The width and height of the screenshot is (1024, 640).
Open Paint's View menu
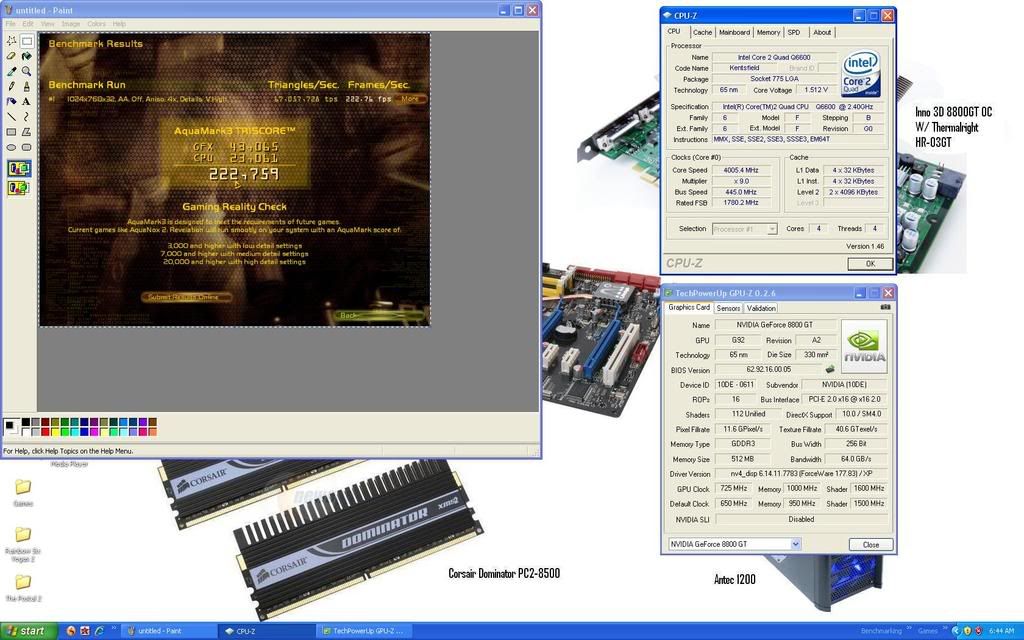coord(48,24)
